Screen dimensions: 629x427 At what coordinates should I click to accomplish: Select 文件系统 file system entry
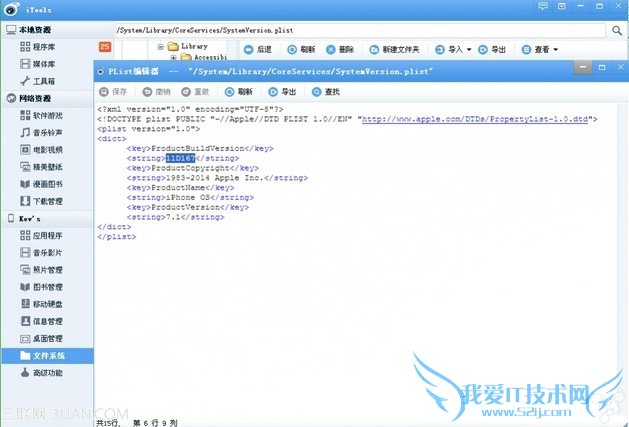[47, 356]
